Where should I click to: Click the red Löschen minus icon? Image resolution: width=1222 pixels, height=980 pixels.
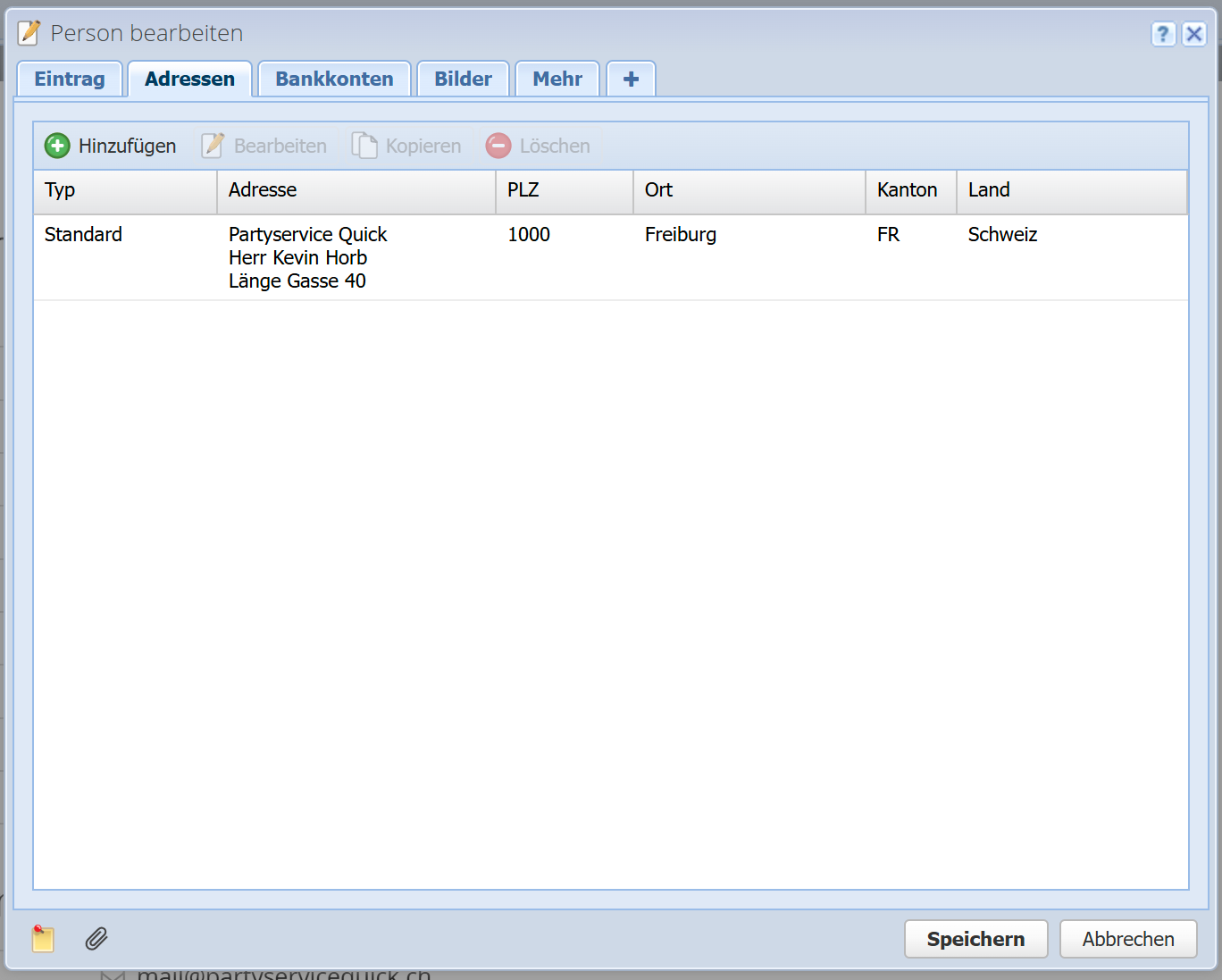[498, 146]
